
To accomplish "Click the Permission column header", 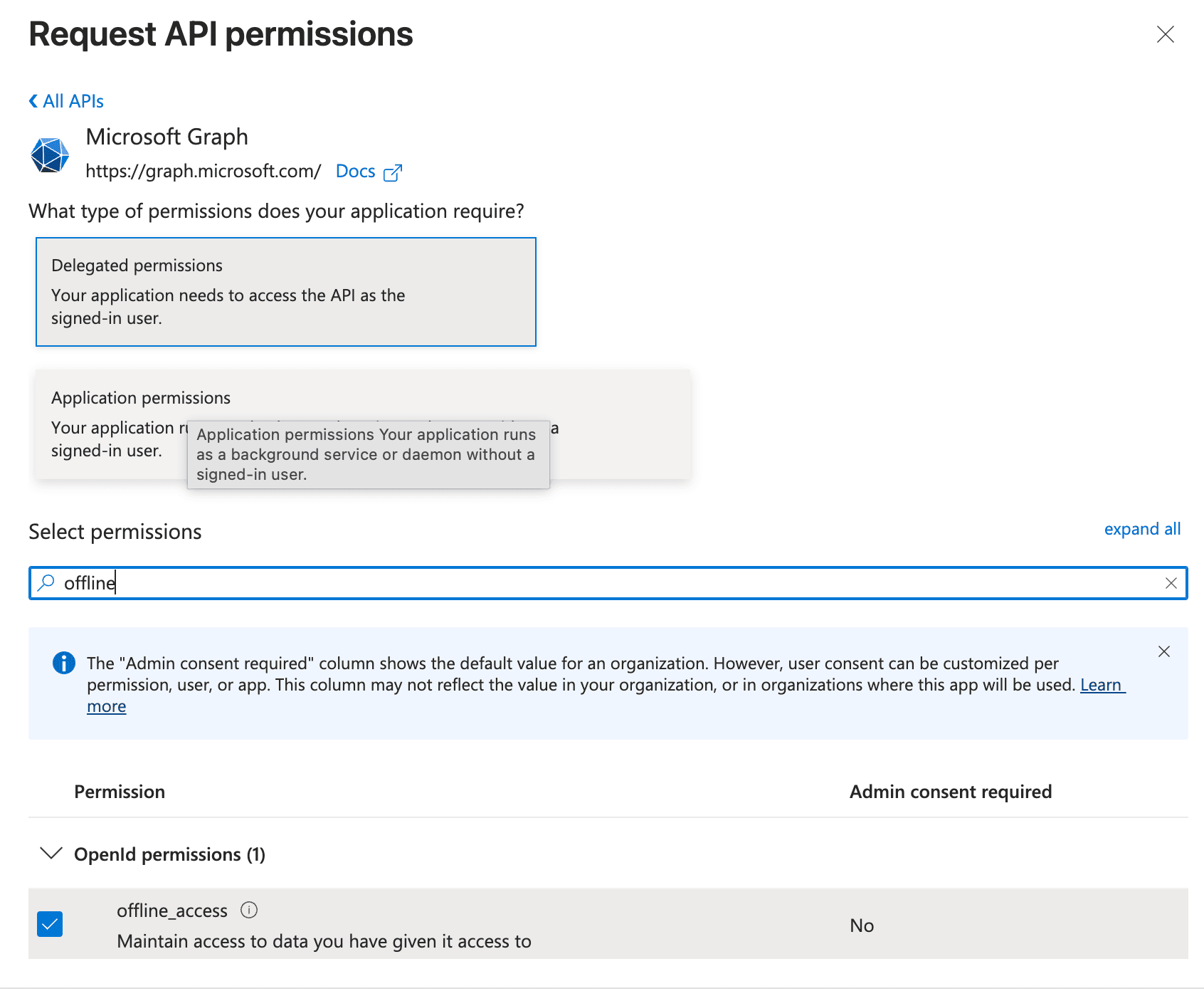I will tap(120, 792).
